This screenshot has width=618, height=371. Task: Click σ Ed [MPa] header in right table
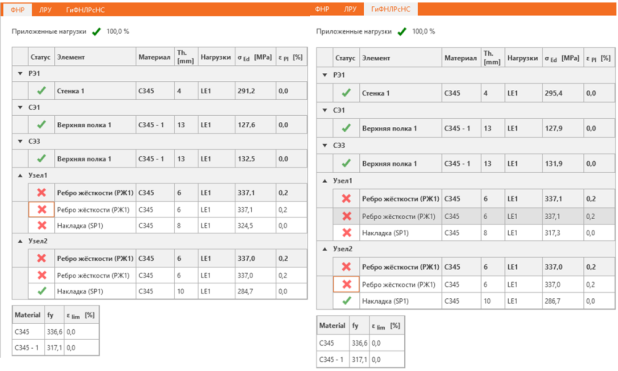[x=562, y=58]
